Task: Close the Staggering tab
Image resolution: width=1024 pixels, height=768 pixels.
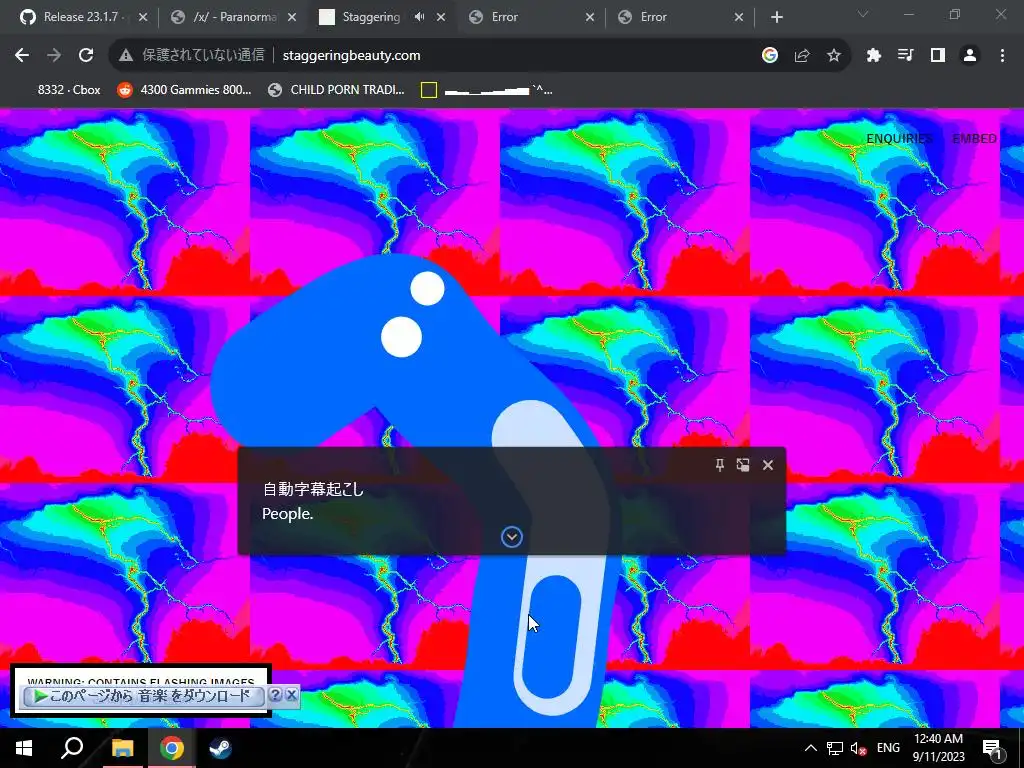Action: 441,17
